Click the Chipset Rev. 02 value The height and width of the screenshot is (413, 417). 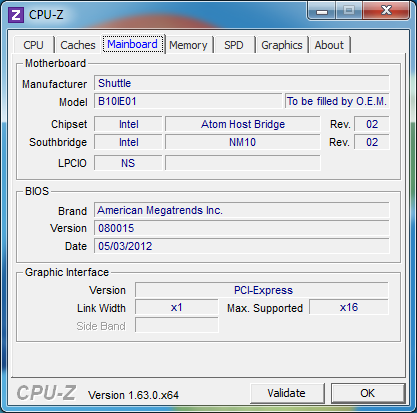click(x=372, y=124)
